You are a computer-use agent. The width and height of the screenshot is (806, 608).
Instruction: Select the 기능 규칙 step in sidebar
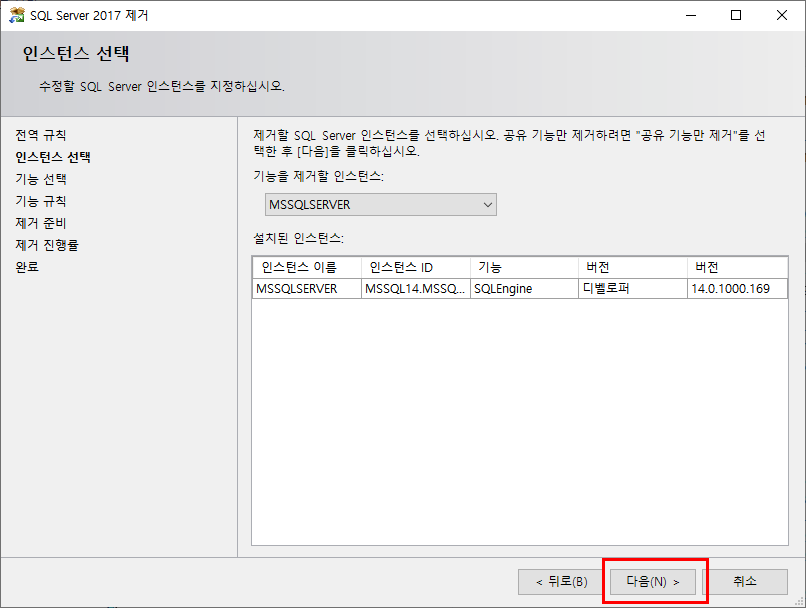41,201
